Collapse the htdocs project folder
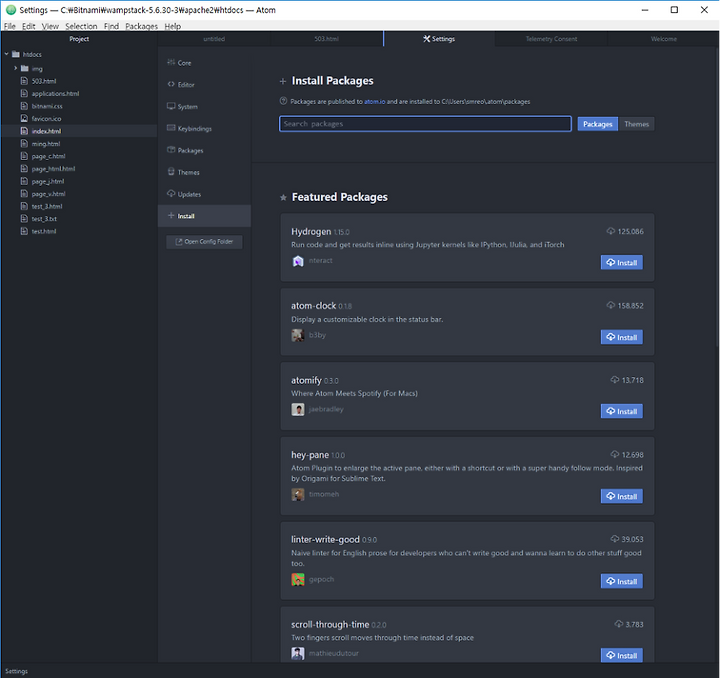Image resolution: width=720 pixels, height=678 pixels. point(7,54)
